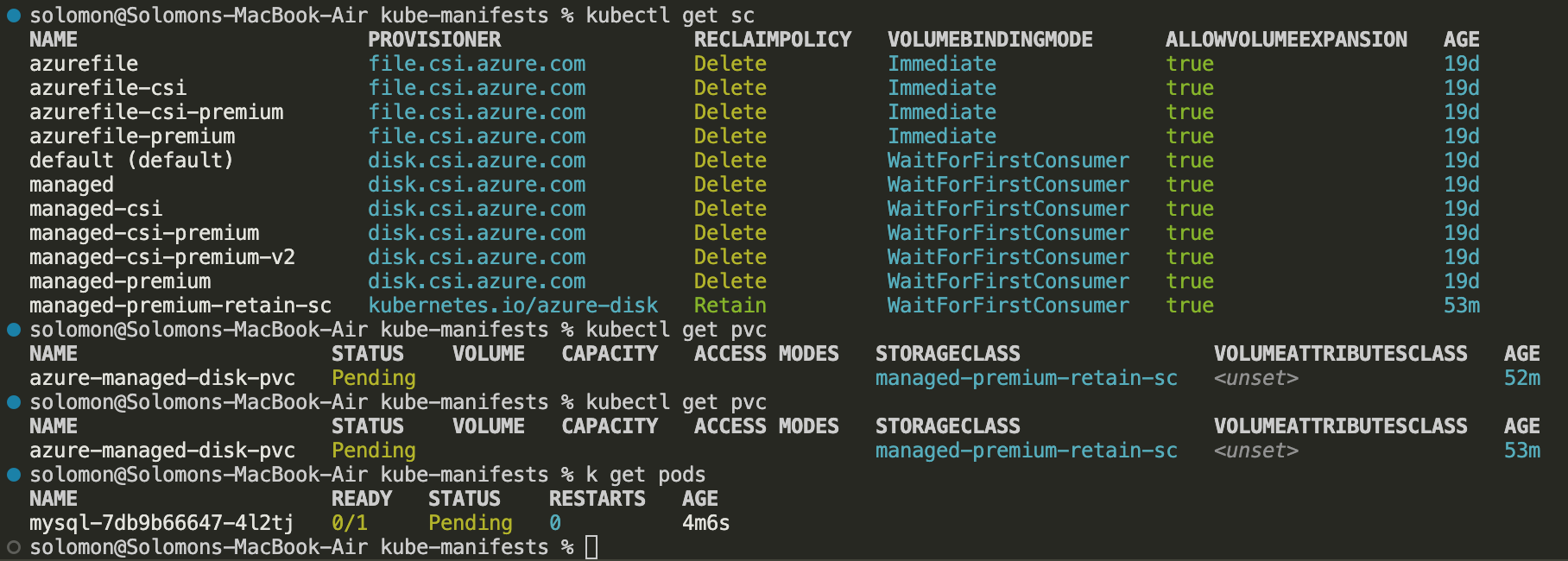Image resolution: width=1568 pixels, height=561 pixels.
Task: Click the mysql-7db9b66647-4l2tj pod name
Action: (x=161, y=523)
